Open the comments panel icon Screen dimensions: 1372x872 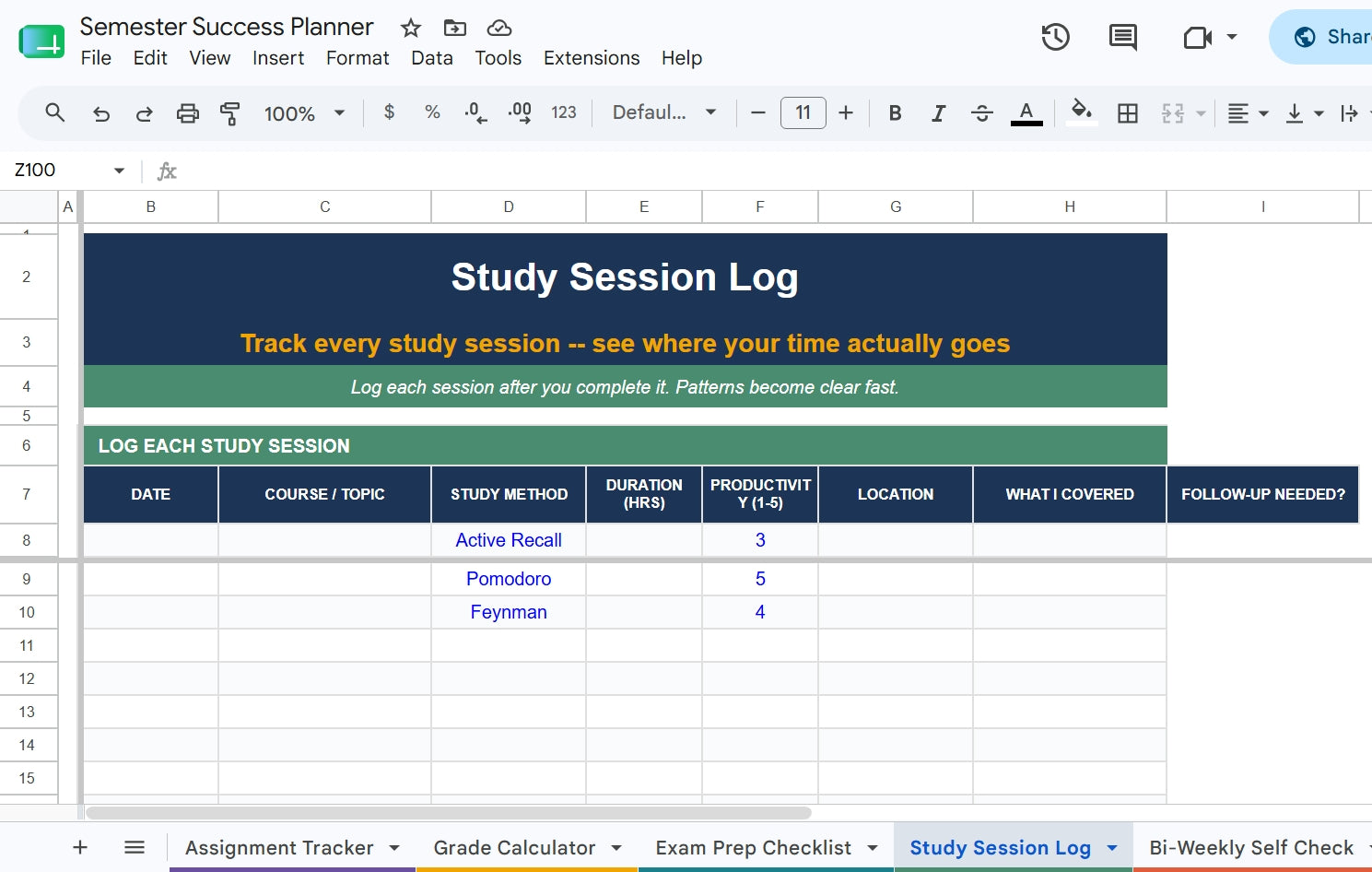coord(1122,37)
